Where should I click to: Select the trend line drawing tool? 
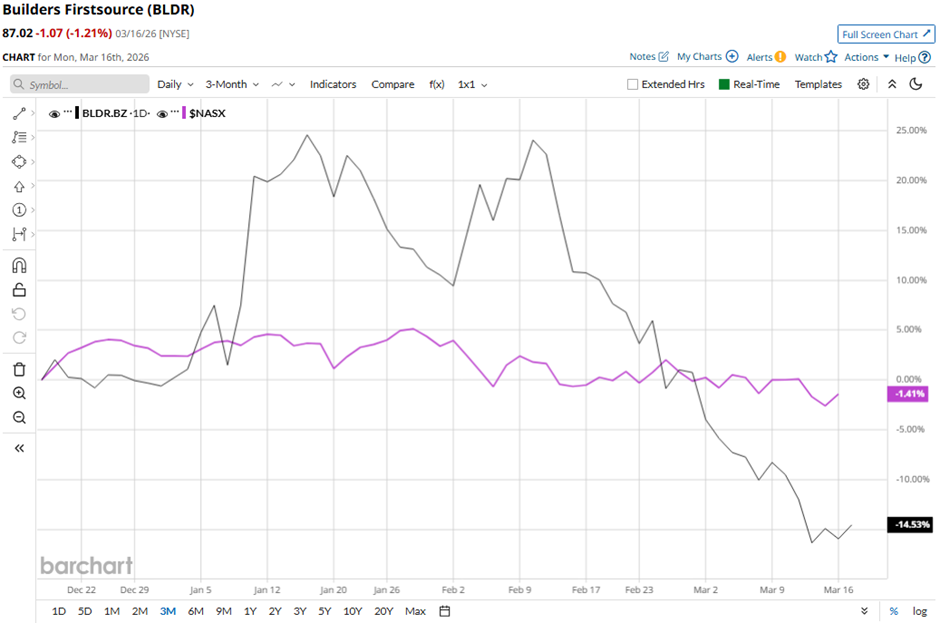19,113
